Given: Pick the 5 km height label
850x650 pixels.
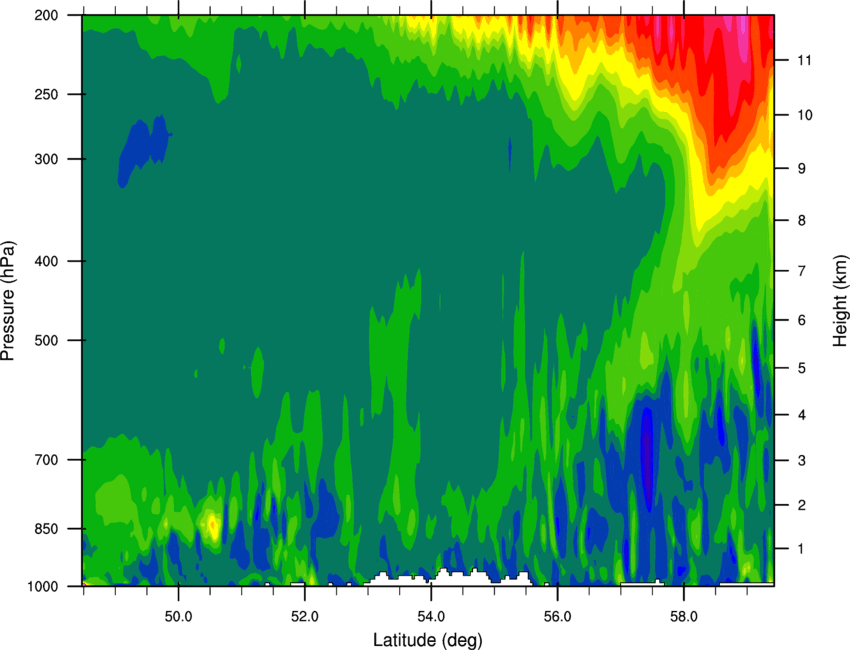Looking at the screenshot, I should [801, 368].
